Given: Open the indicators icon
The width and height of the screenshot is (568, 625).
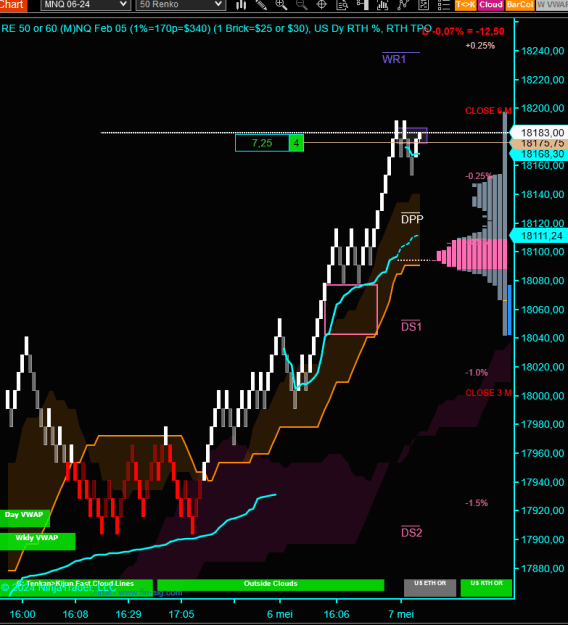Looking at the screenshot, I should coord(383,5).
